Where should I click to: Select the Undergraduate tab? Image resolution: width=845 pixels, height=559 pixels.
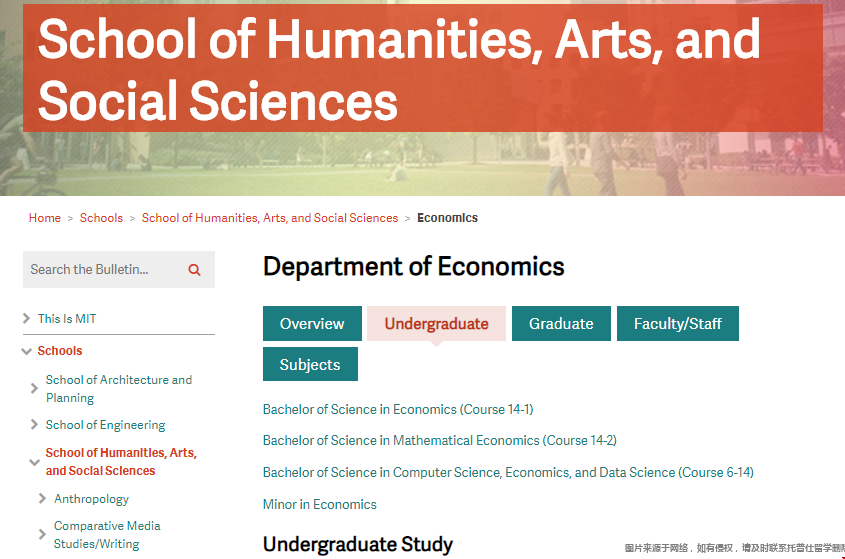coord(436,324)
